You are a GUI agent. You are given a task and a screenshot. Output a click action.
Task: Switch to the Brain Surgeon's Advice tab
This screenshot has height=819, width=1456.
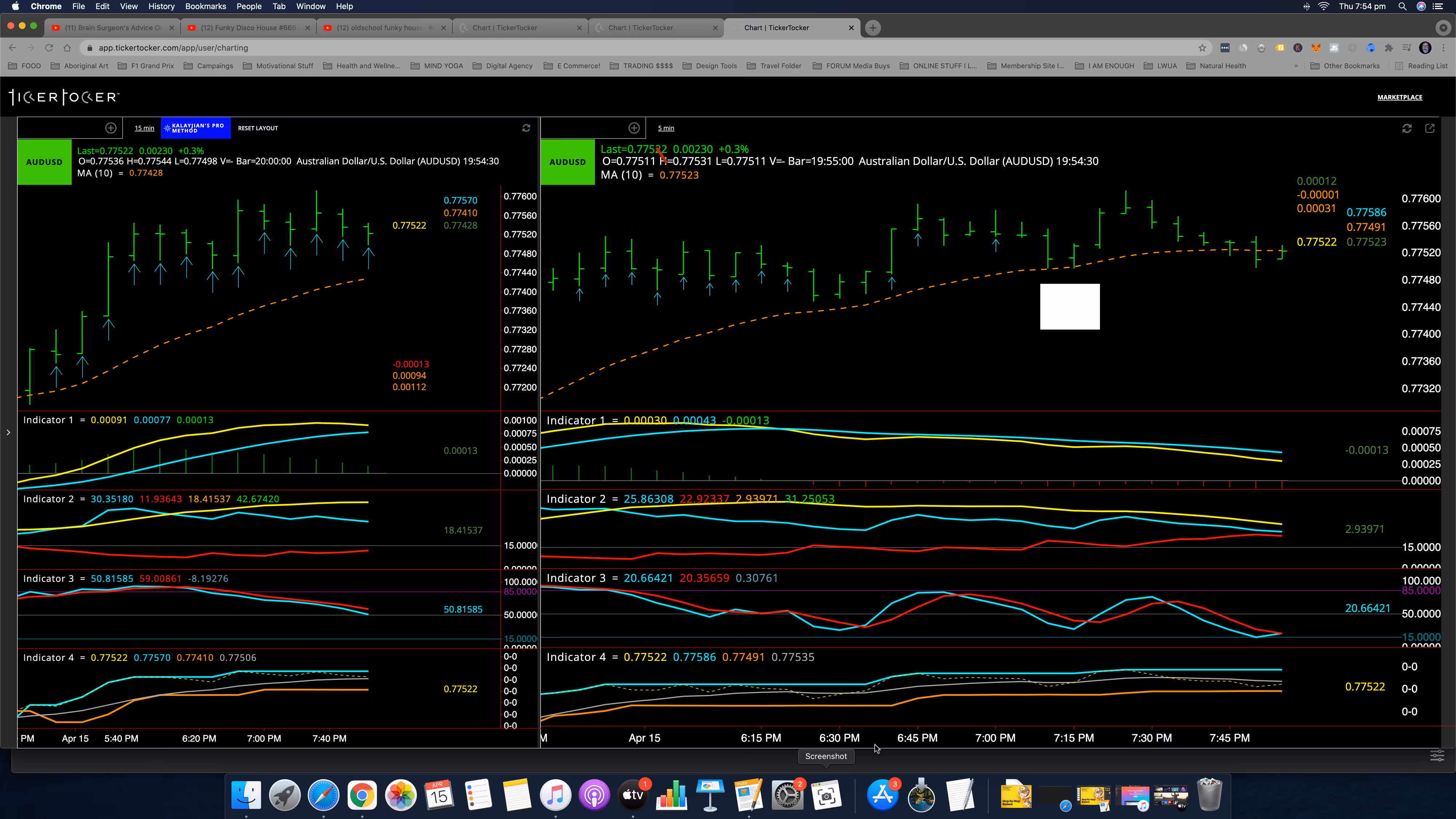click(113, 28)
